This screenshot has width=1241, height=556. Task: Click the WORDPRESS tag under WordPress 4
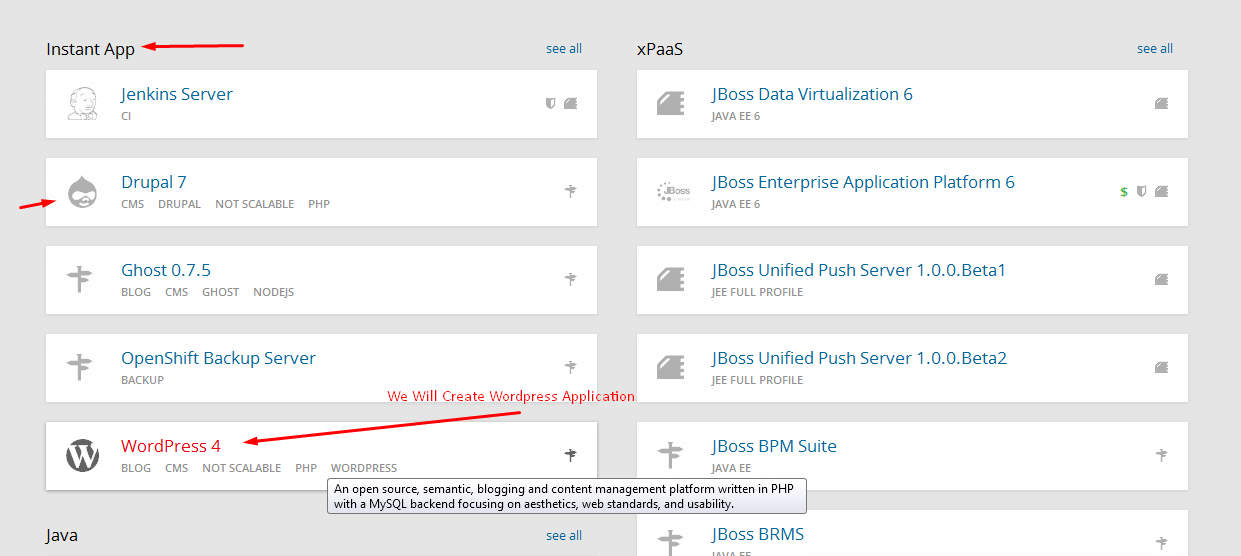point(364,468)
